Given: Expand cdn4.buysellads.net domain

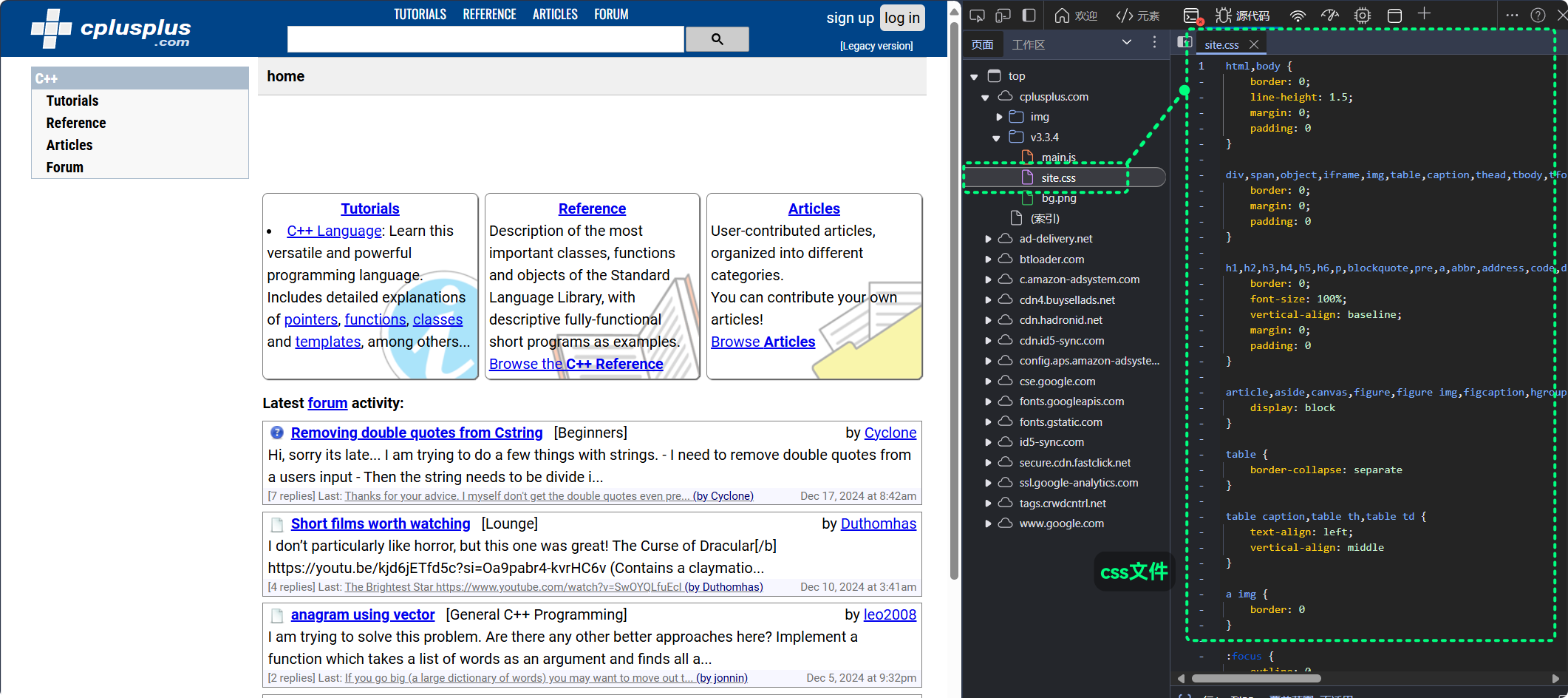Looking at the screenshot, I should click(x=988, y=300).
